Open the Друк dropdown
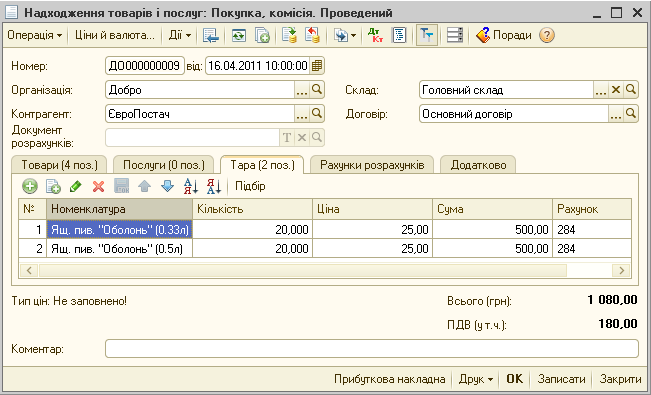Screen dimensions: 651x395 coord(476,379)
